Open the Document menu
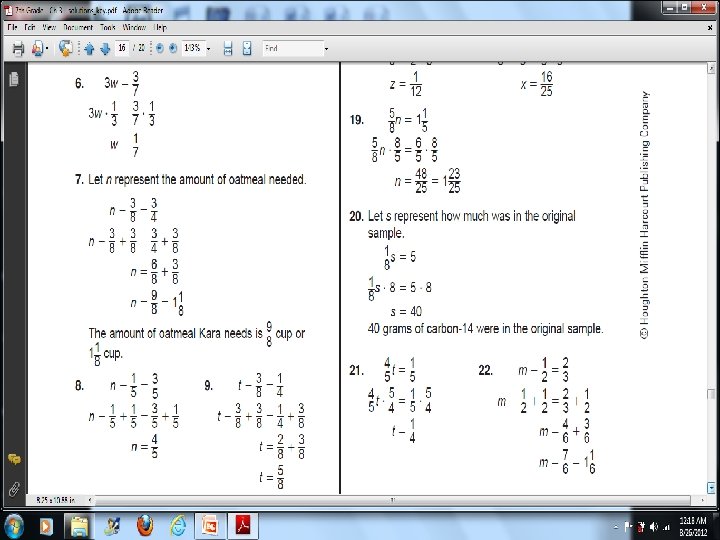This screenshot has width=720, height=540. click(x=78, y=28)
